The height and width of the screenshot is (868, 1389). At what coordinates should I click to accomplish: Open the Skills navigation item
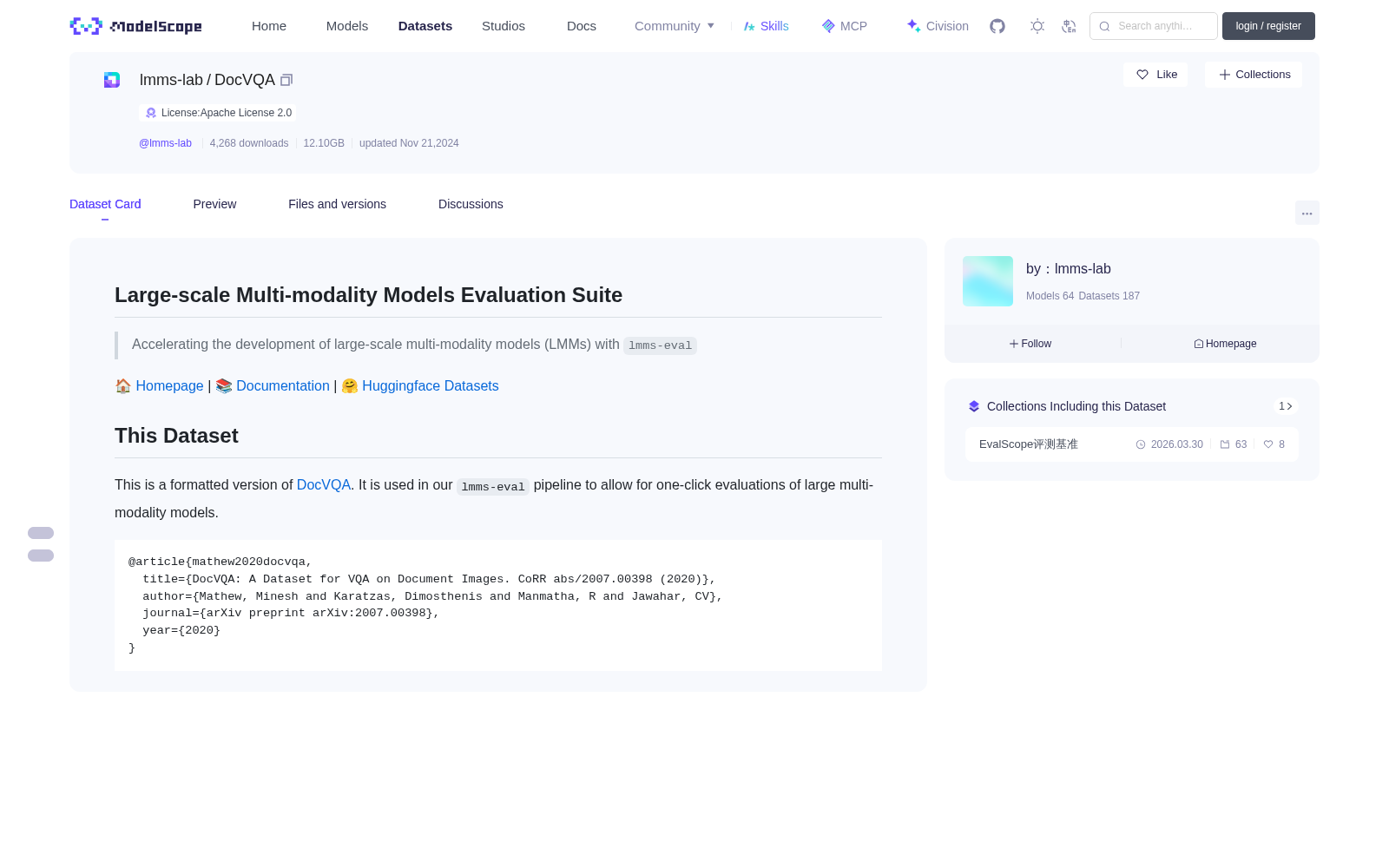tap(766, 26)
